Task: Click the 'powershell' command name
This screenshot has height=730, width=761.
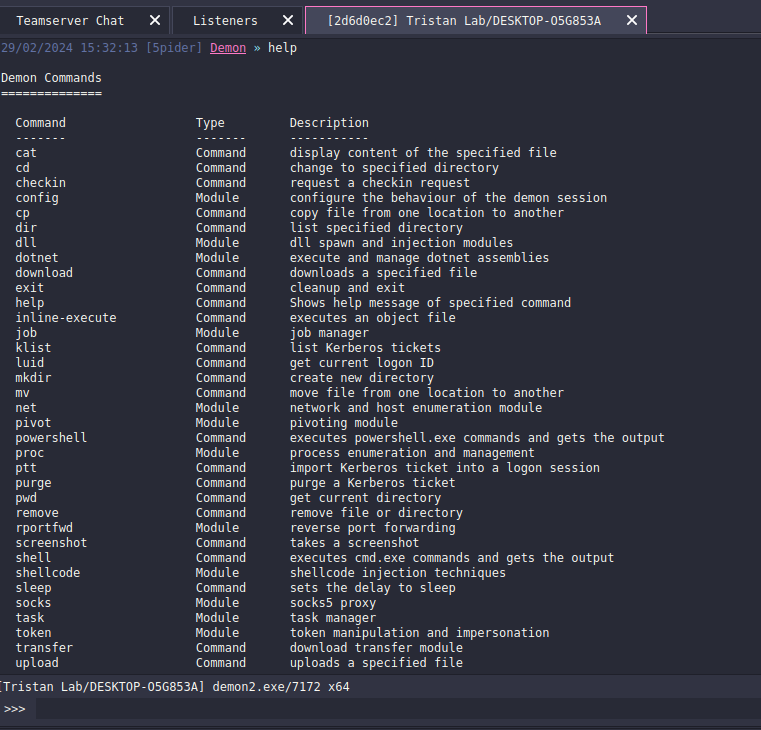Action: click(x=51, y=438)
